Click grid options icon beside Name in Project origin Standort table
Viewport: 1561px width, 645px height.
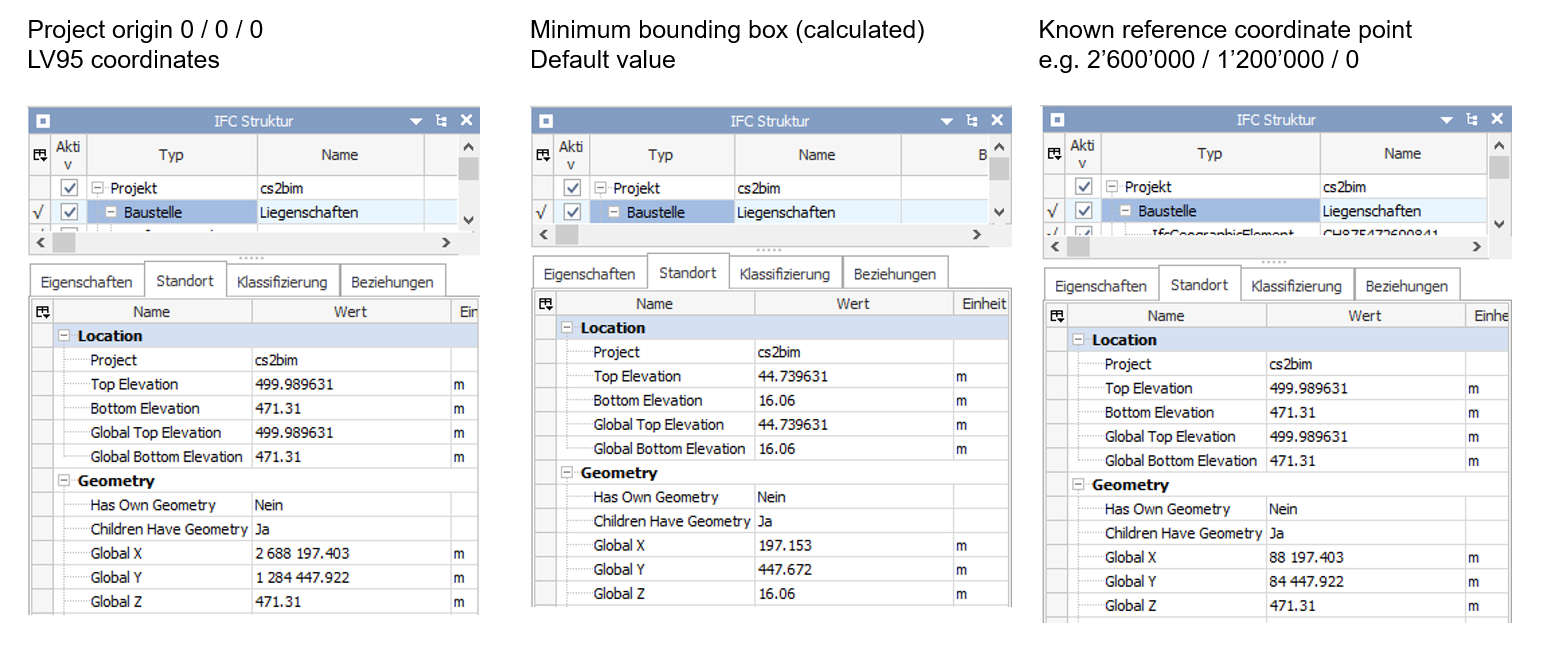click(x=41, y=312)
